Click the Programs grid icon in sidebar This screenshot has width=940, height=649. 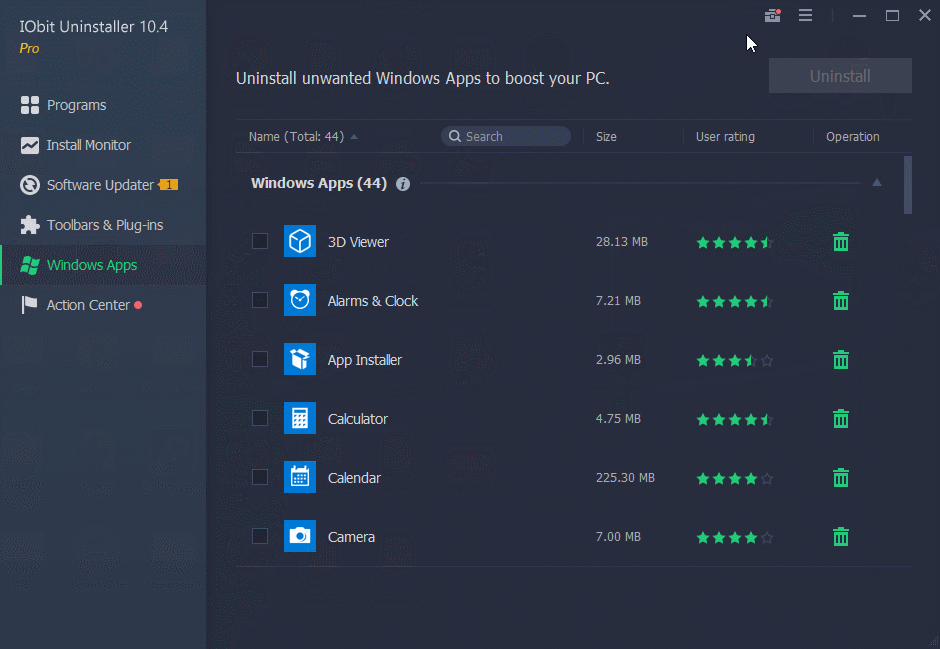click(x=29, y=105)
